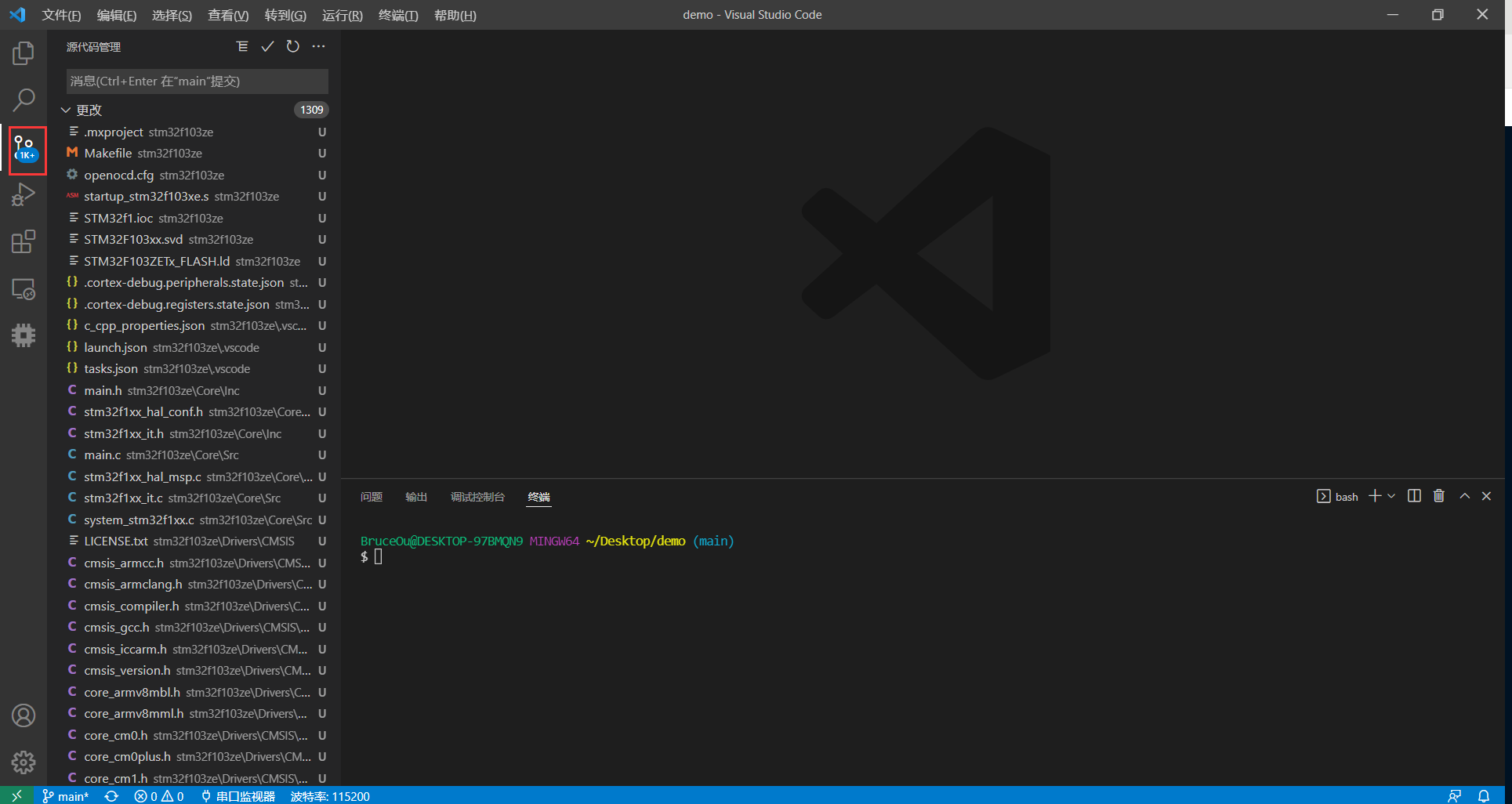This screenshot has width=1512, height=804.
Task: Split the terminal panel
Action: point(1414,496)
